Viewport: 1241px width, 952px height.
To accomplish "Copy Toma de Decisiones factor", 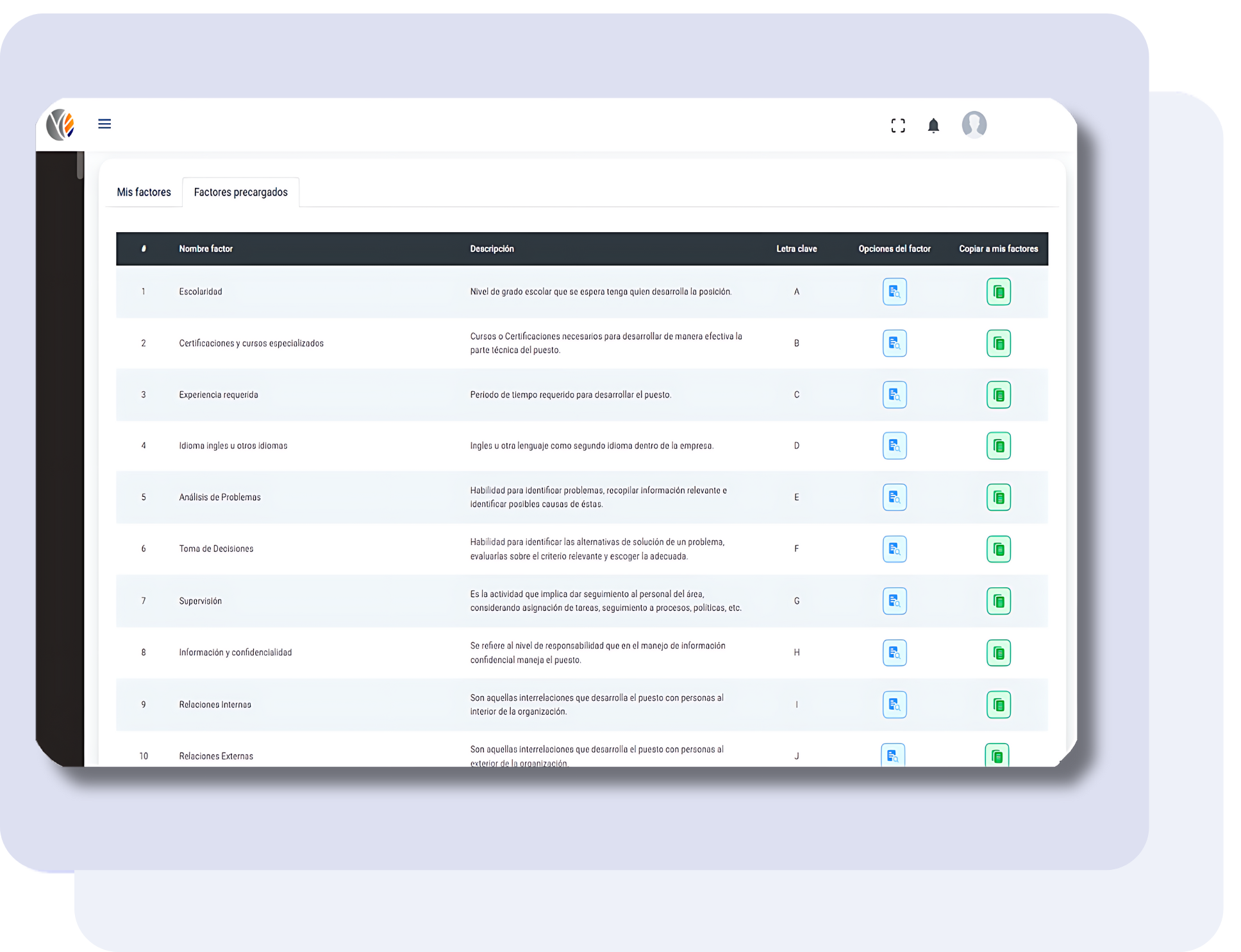I will click(x=998, y=549).
